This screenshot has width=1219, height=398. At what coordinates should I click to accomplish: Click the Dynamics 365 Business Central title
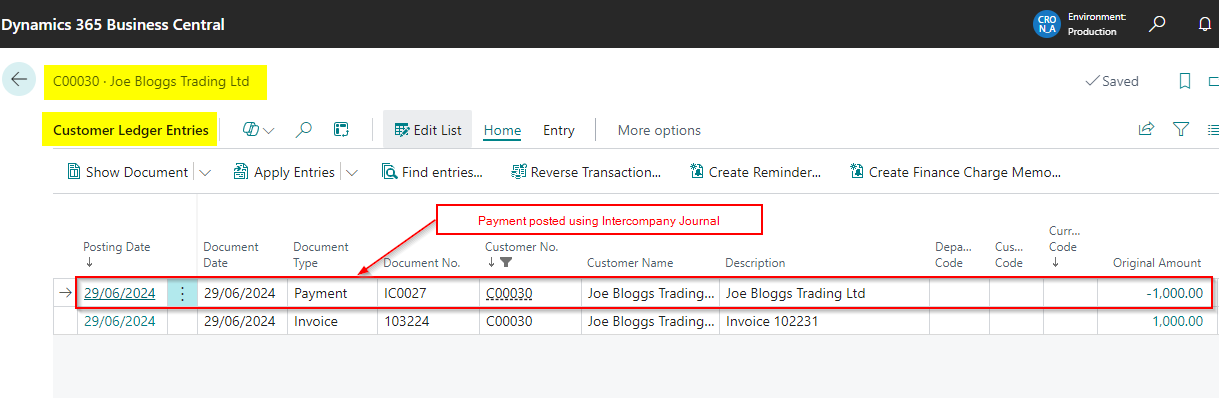coord(113,24)
